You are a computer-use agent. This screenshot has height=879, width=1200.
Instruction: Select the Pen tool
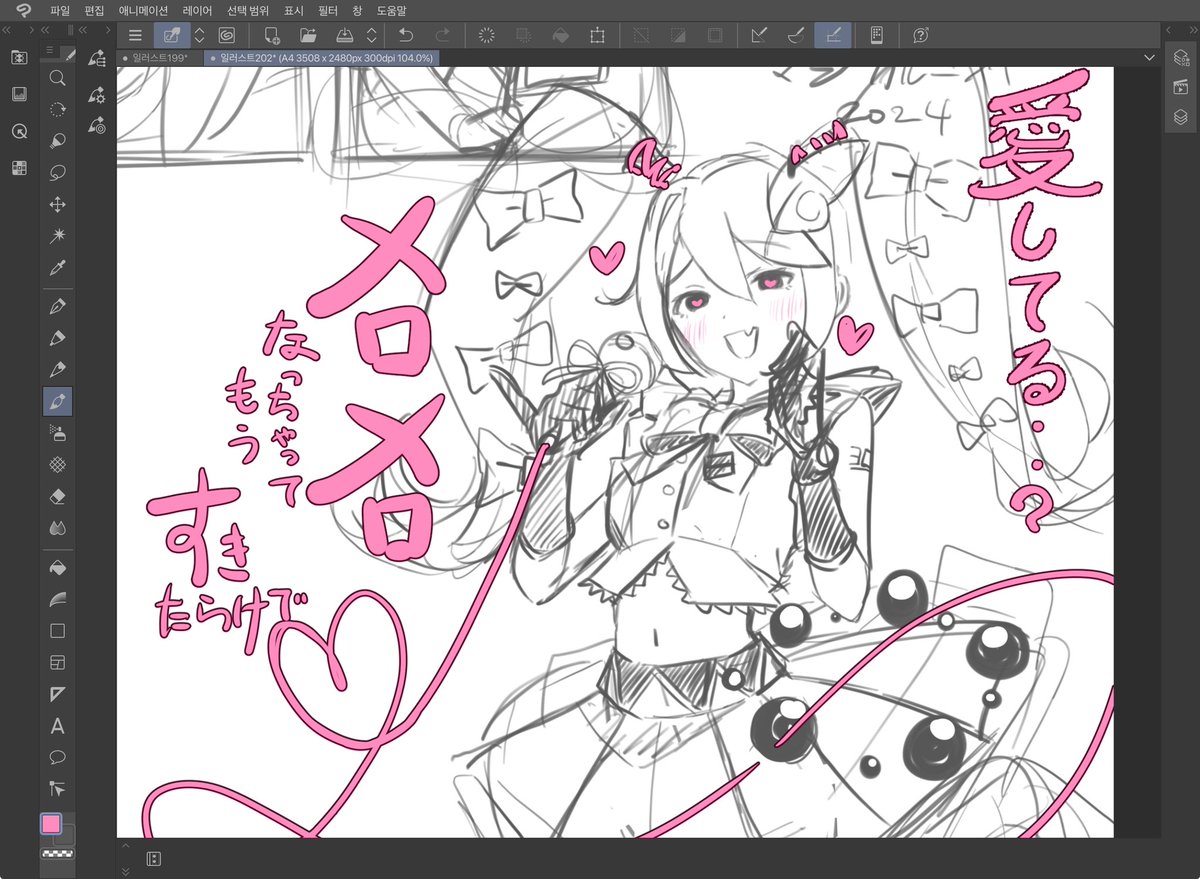58,306
